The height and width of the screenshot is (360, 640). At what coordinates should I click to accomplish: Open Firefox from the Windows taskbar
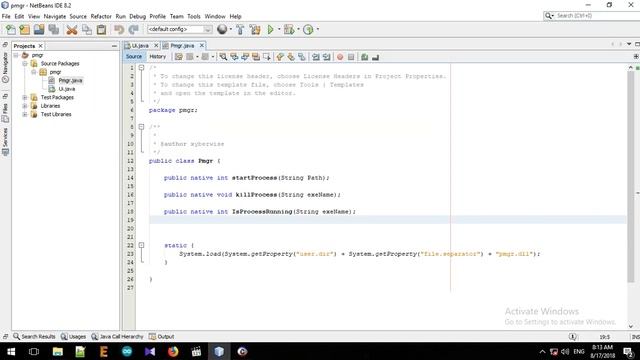pos(173,351)
